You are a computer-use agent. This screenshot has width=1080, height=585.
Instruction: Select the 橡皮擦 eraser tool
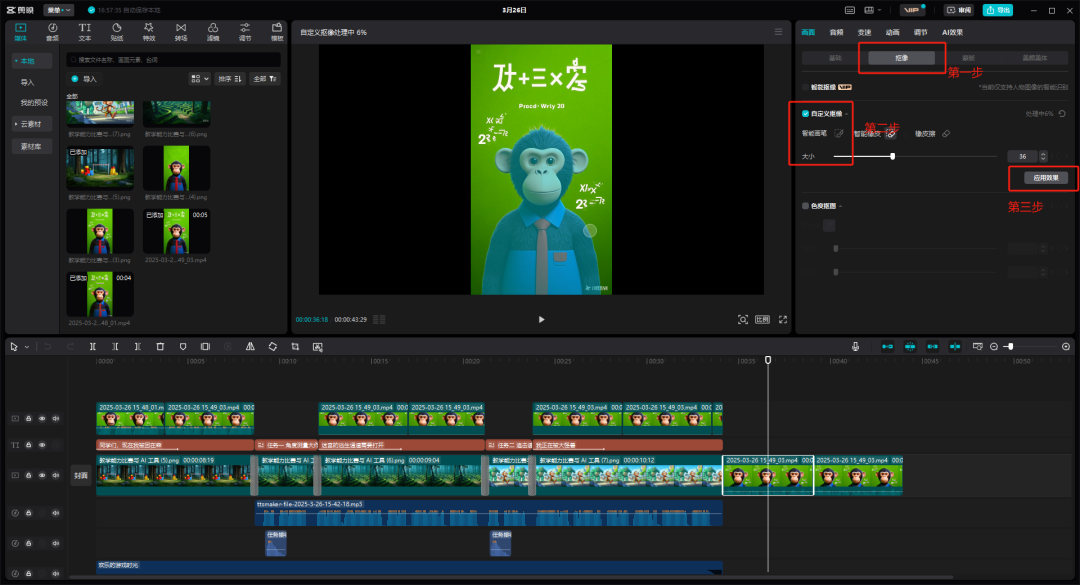coord(946,133)
